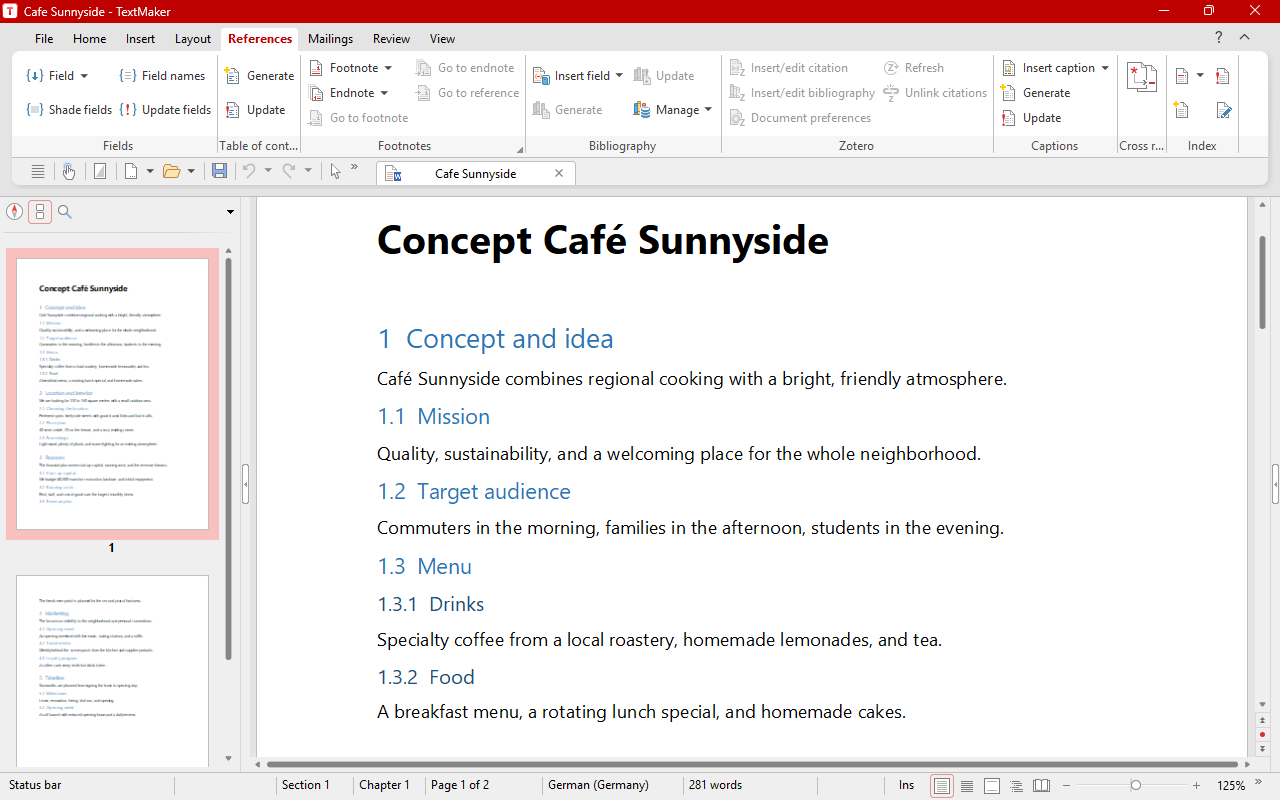Click the 125% zoom level
This screenshot has width=1280, height=800.
tap(1231, 785)
